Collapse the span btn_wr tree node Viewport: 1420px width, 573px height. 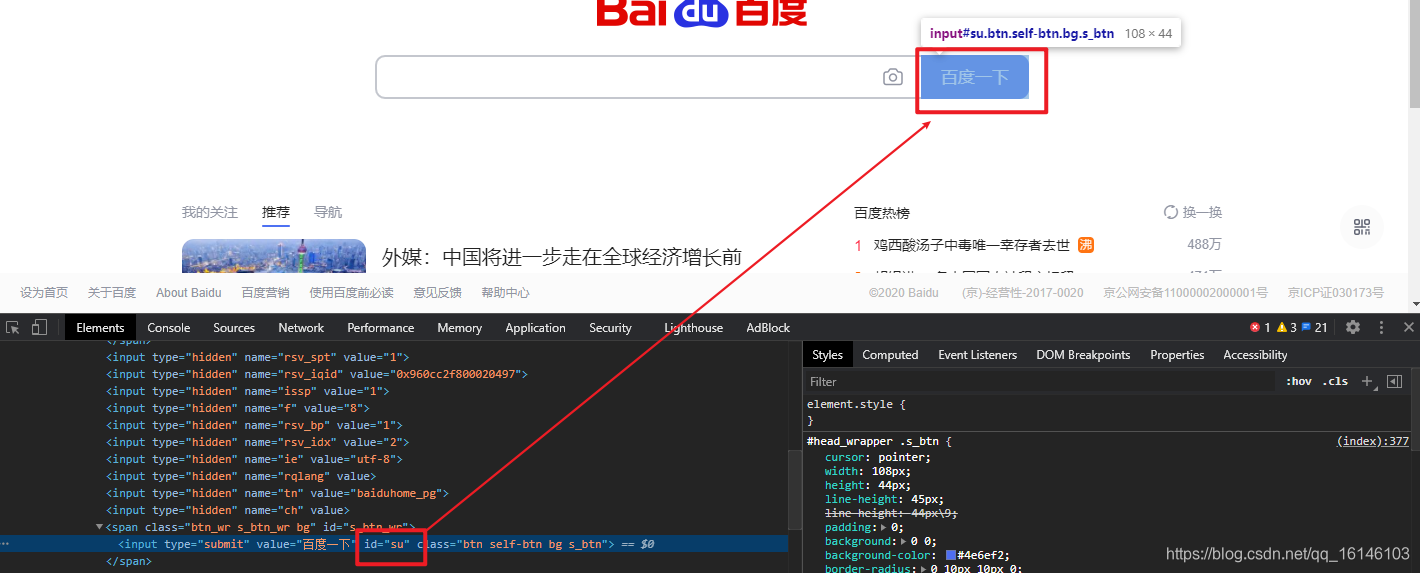pos(99,527)
